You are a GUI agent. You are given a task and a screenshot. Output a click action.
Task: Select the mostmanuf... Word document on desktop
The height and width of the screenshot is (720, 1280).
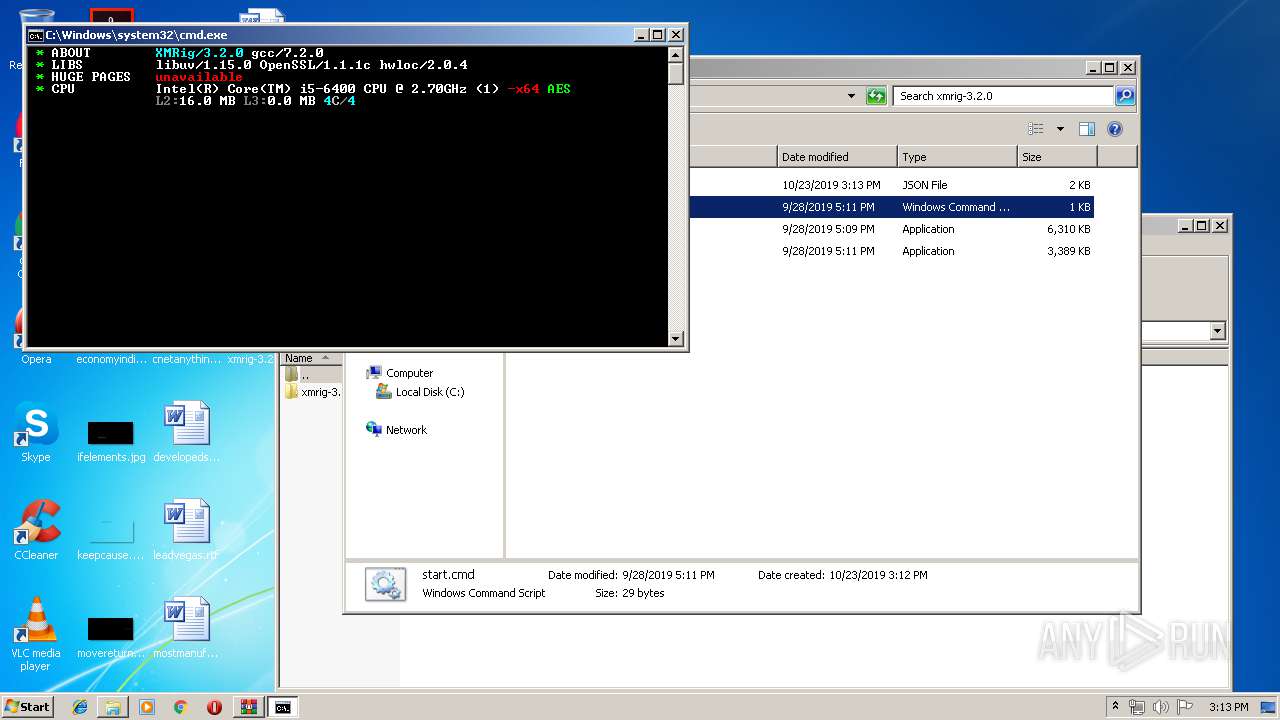pyautogui.click(x=187, y=629)
